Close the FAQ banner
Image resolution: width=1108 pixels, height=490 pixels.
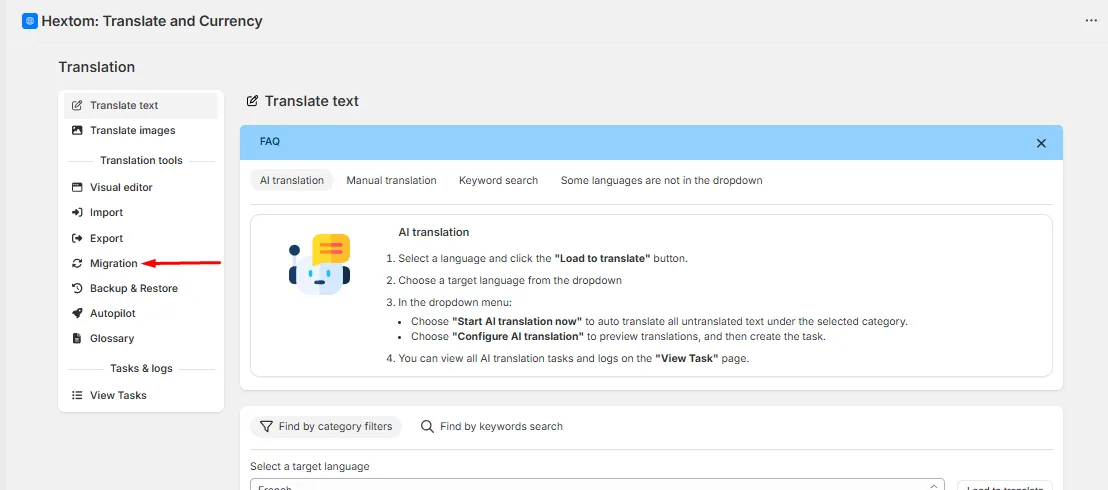pyautogui.click(x=1041, y=143)
